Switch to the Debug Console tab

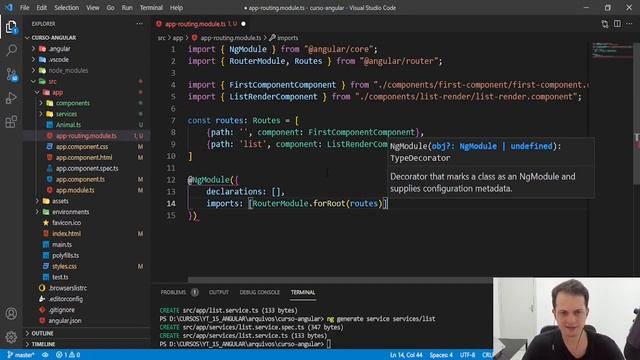tap(260, 292)
